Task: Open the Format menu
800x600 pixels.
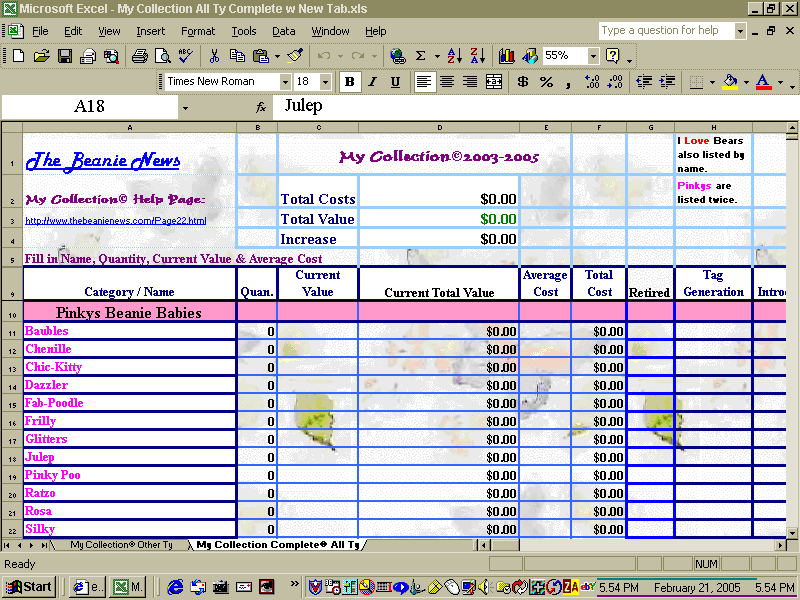Action: 198,31
